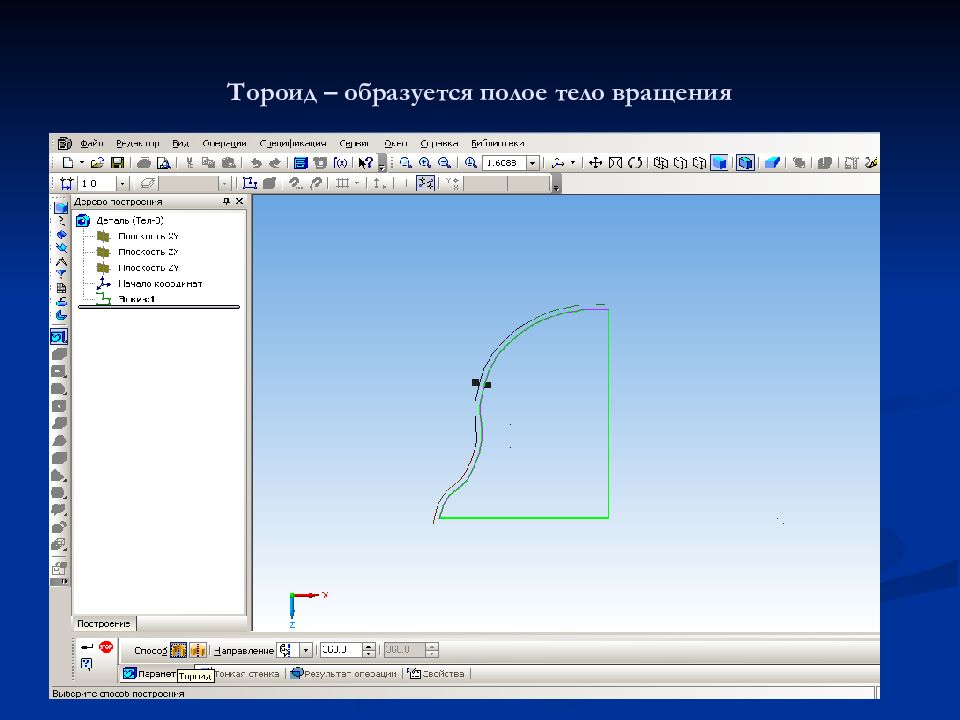Open the Направление direction dropdown
The width and height of the screenshot is (960, 720).
[x=306, y=650]
